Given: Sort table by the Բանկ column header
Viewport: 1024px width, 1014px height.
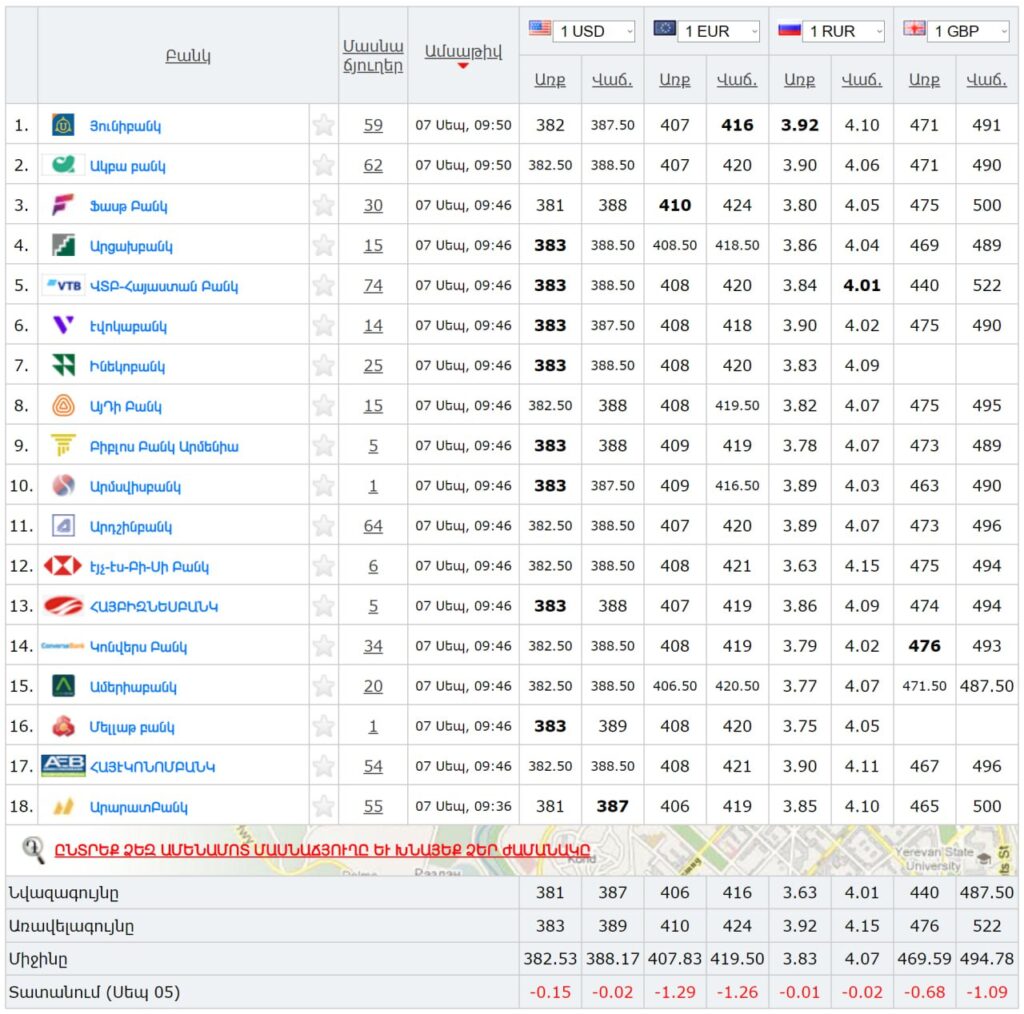Looking at the screenshot, I should click(x=188, y=56).
